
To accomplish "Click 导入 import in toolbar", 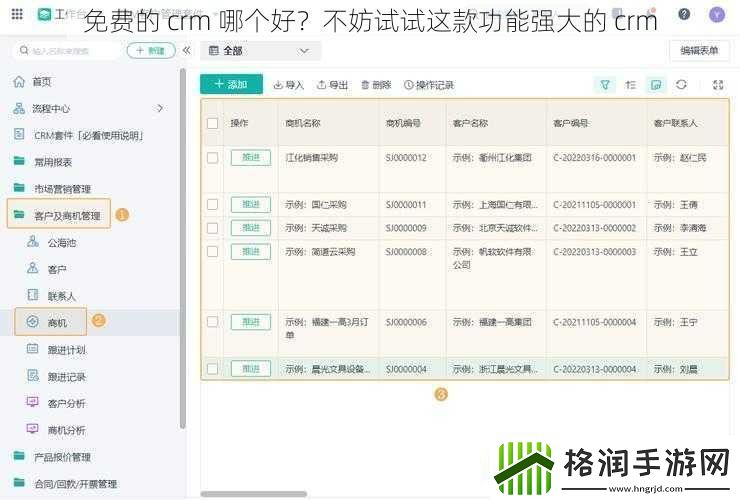I will click(x=289, y=85).
